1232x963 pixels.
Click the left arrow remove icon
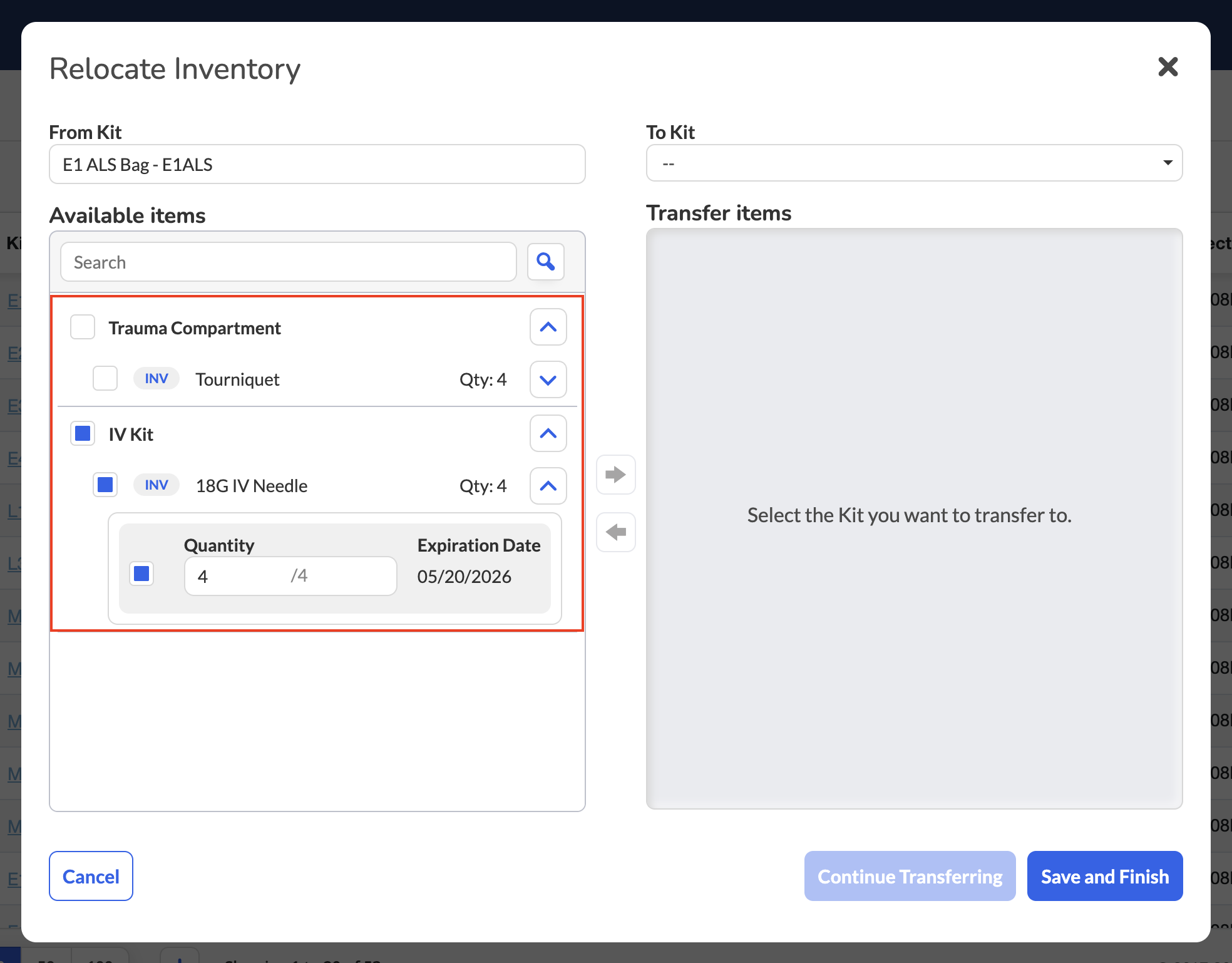(x=616, y=532)
